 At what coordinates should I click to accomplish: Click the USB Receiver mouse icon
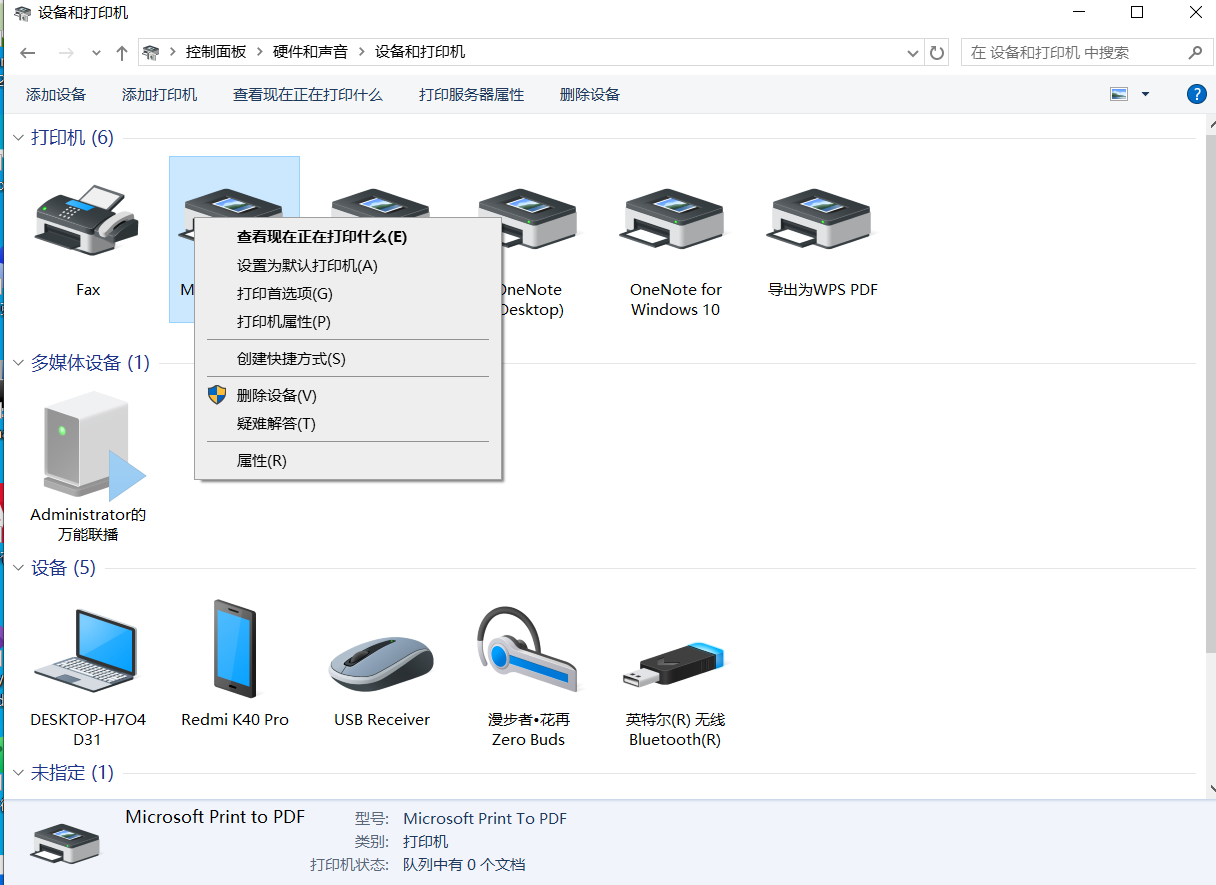pyautogui.click(x=382, y=660)
